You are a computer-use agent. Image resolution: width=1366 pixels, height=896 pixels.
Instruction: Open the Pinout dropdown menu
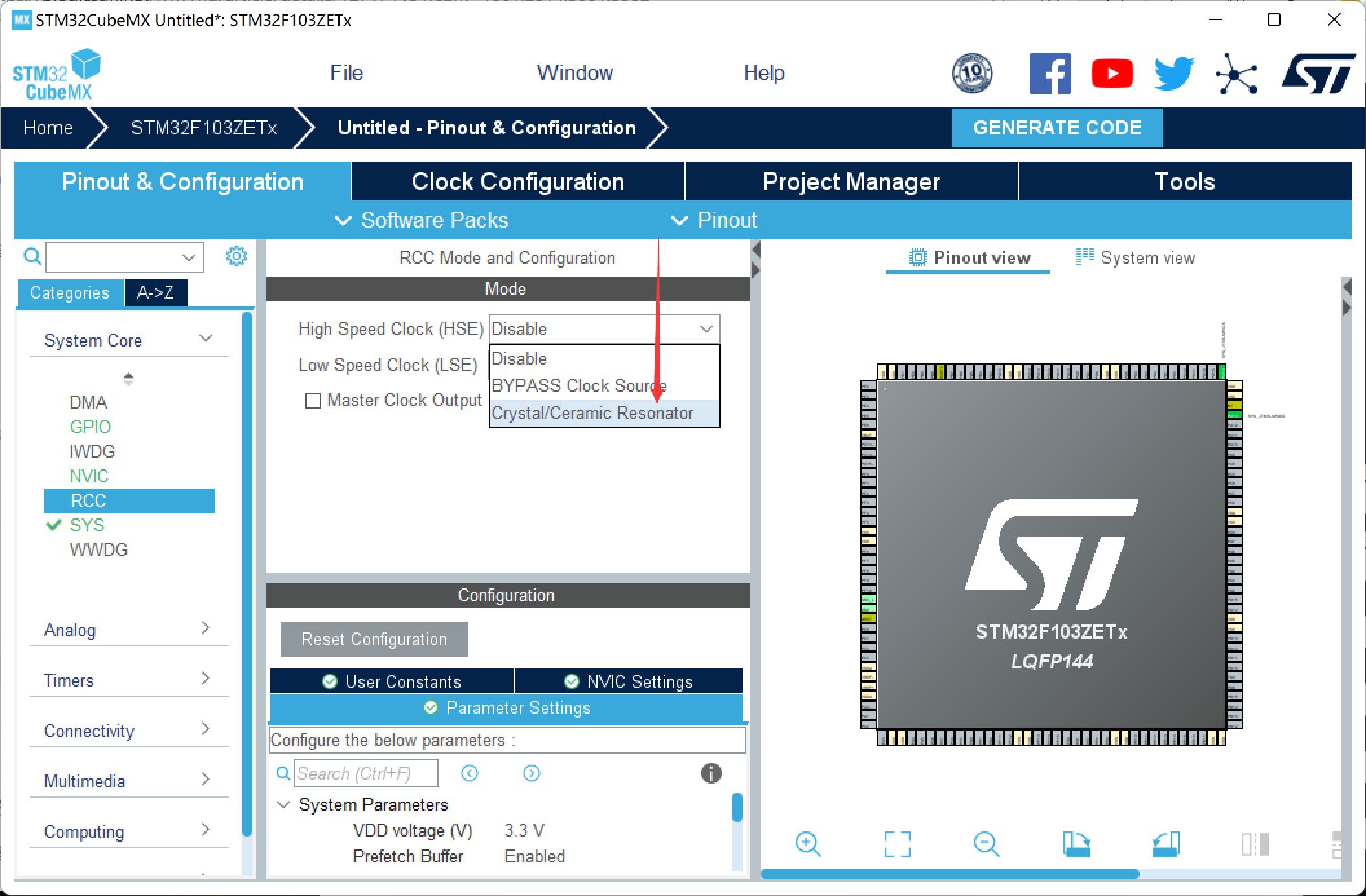point(714,220)
